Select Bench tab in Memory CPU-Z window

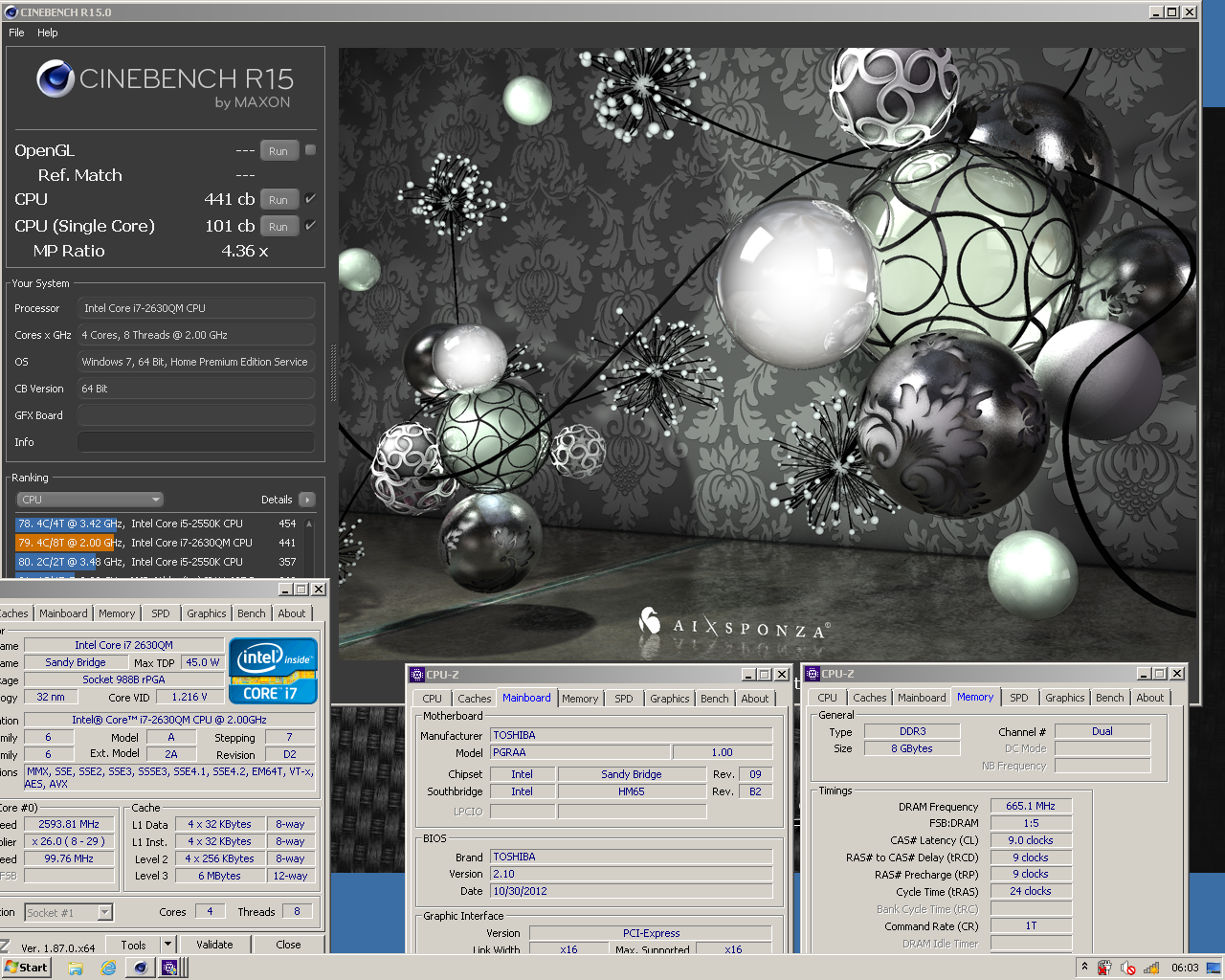[1110, 698]
